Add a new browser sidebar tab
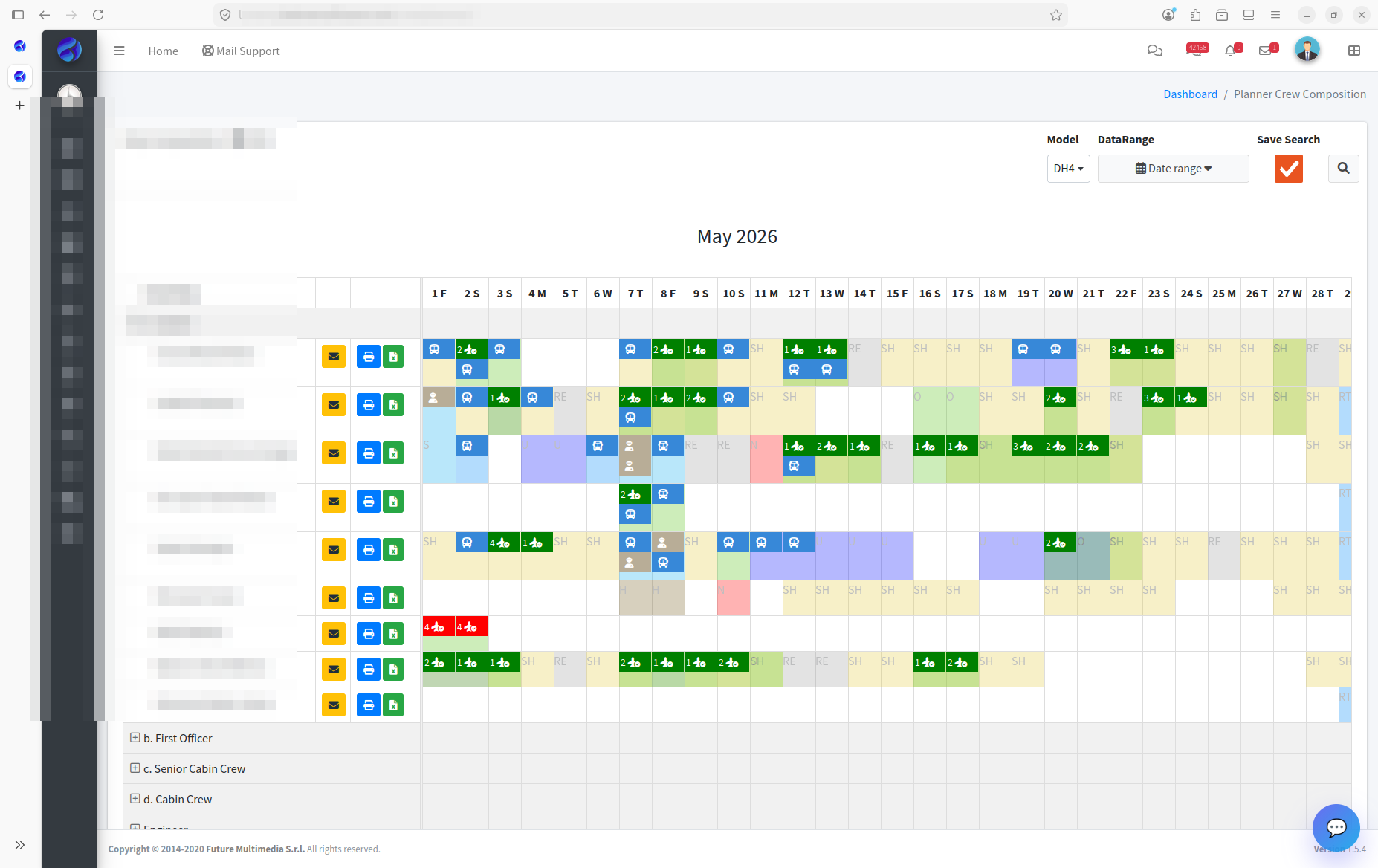 point(20,106)
